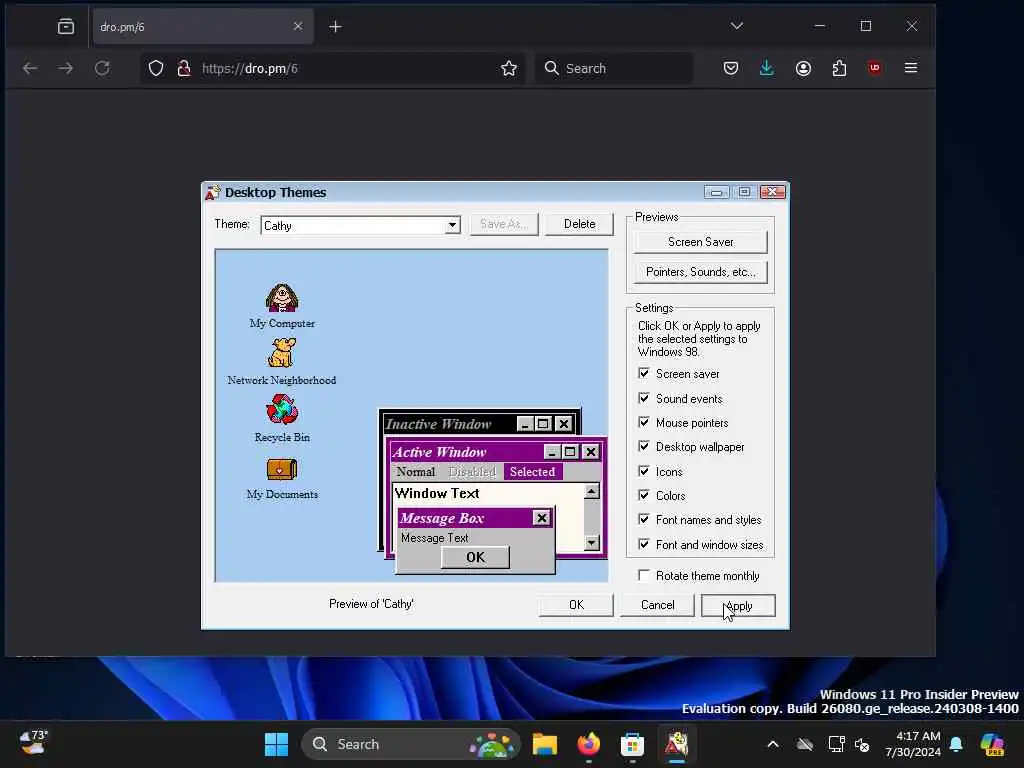The width and height of the screenshot is (1024, 768).
Task: Click the Screen Saver preview button
Action: (x=700, y=242)
